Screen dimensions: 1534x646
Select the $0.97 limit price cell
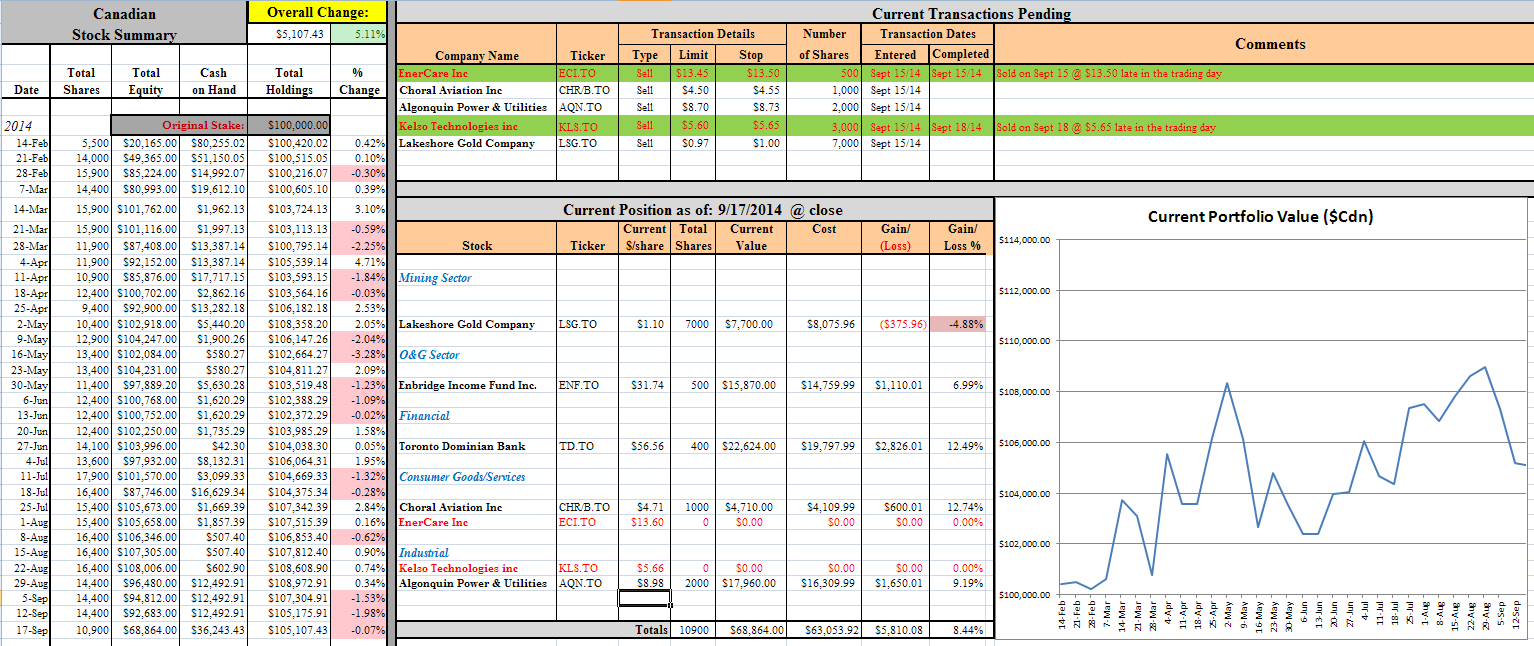point(693,143)
